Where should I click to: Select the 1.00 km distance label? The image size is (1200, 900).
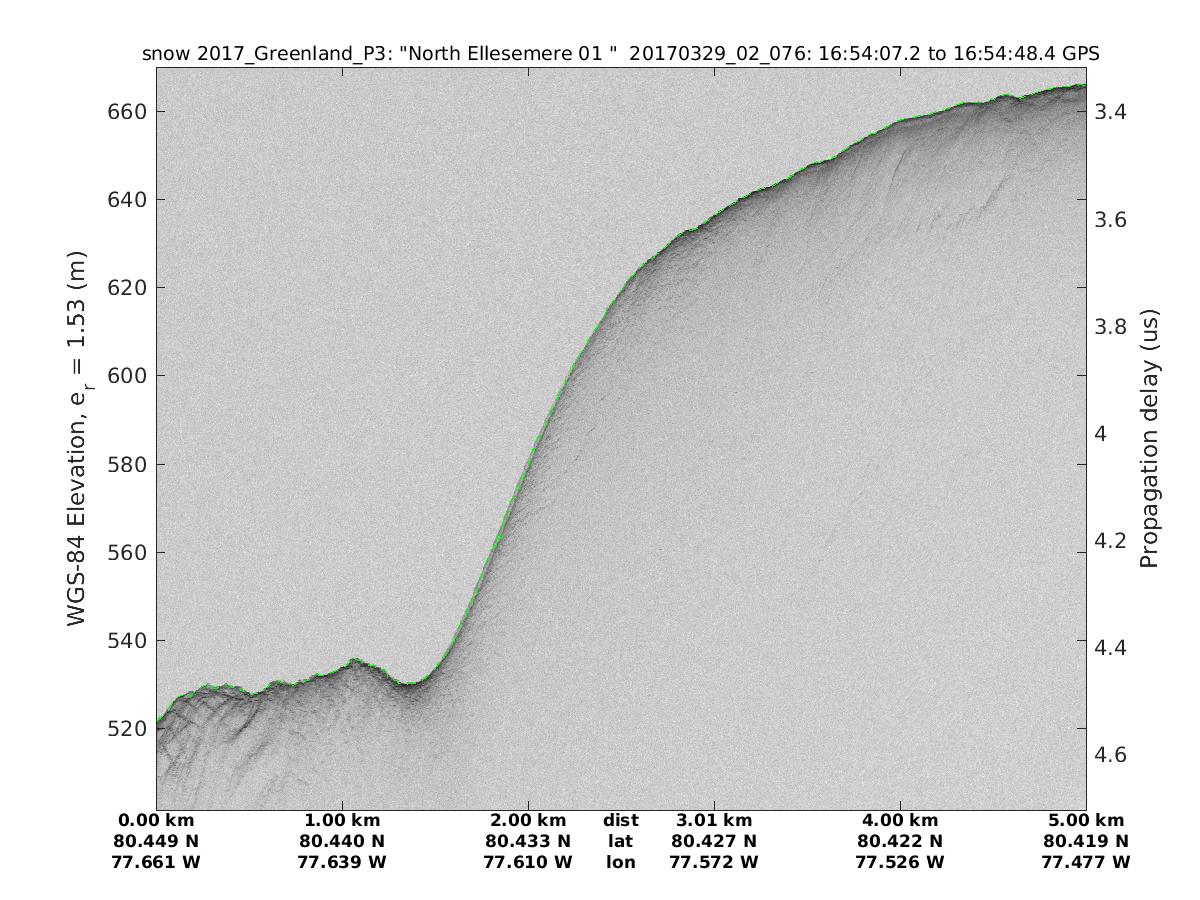[342, 820]
